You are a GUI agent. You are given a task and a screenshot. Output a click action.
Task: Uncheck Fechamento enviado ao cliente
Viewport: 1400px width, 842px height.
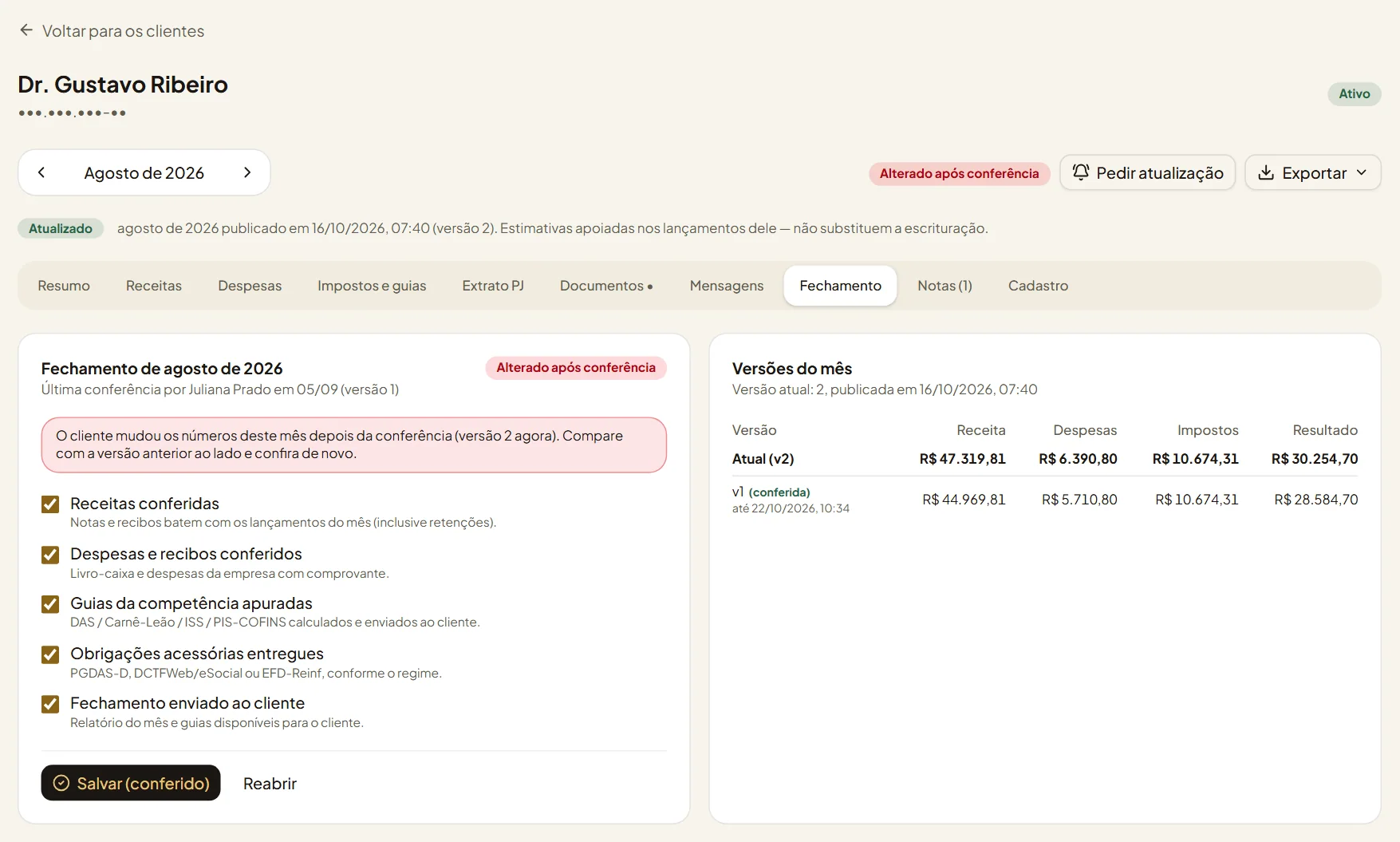(x=50, y=704)
